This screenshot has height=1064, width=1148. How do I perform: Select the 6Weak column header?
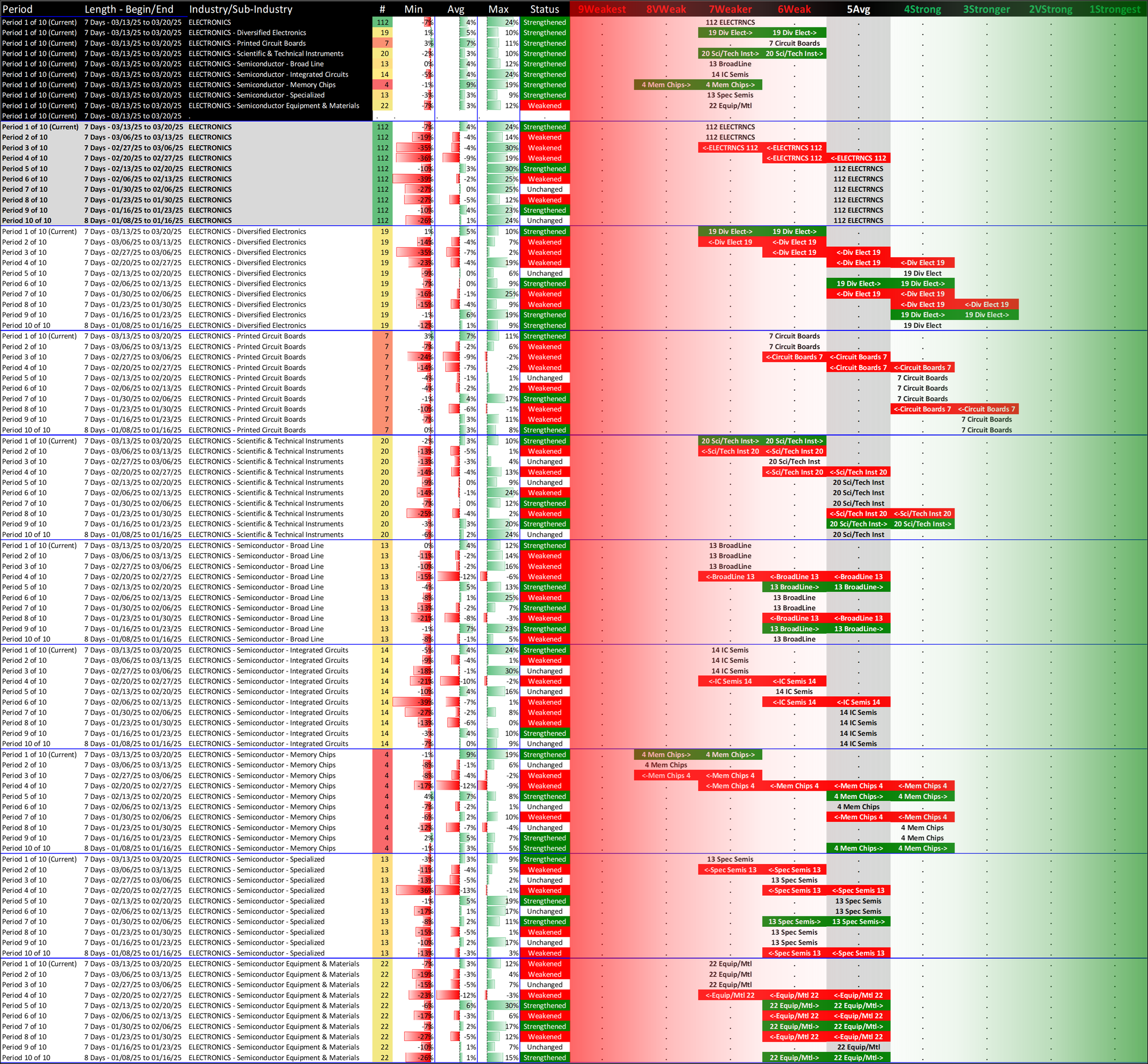point(794,9)
